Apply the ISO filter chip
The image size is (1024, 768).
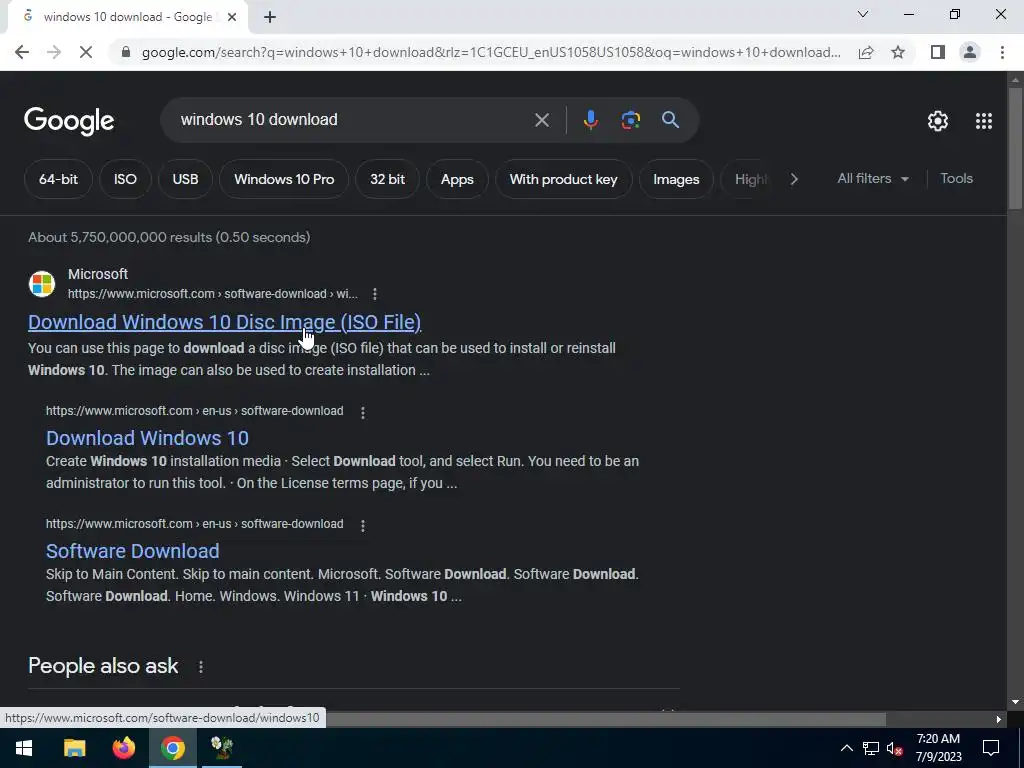pos(125,179)
